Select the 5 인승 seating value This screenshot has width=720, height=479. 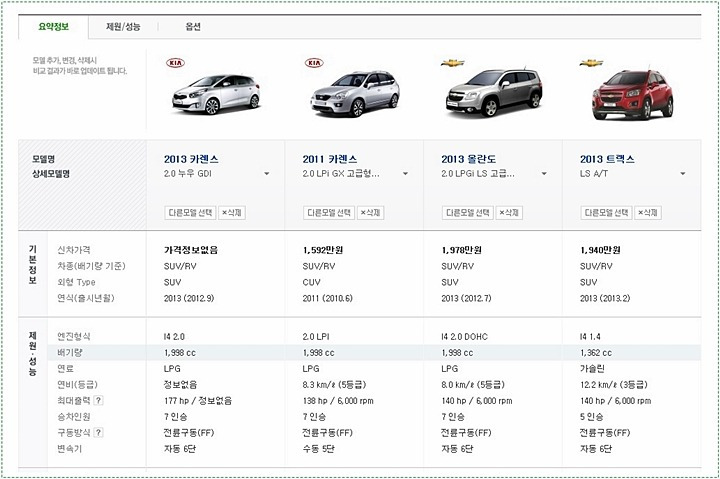591,417
